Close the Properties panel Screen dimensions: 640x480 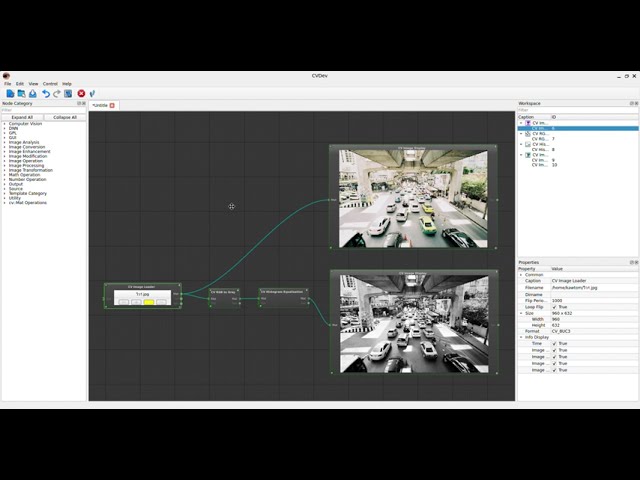point(636,262)
